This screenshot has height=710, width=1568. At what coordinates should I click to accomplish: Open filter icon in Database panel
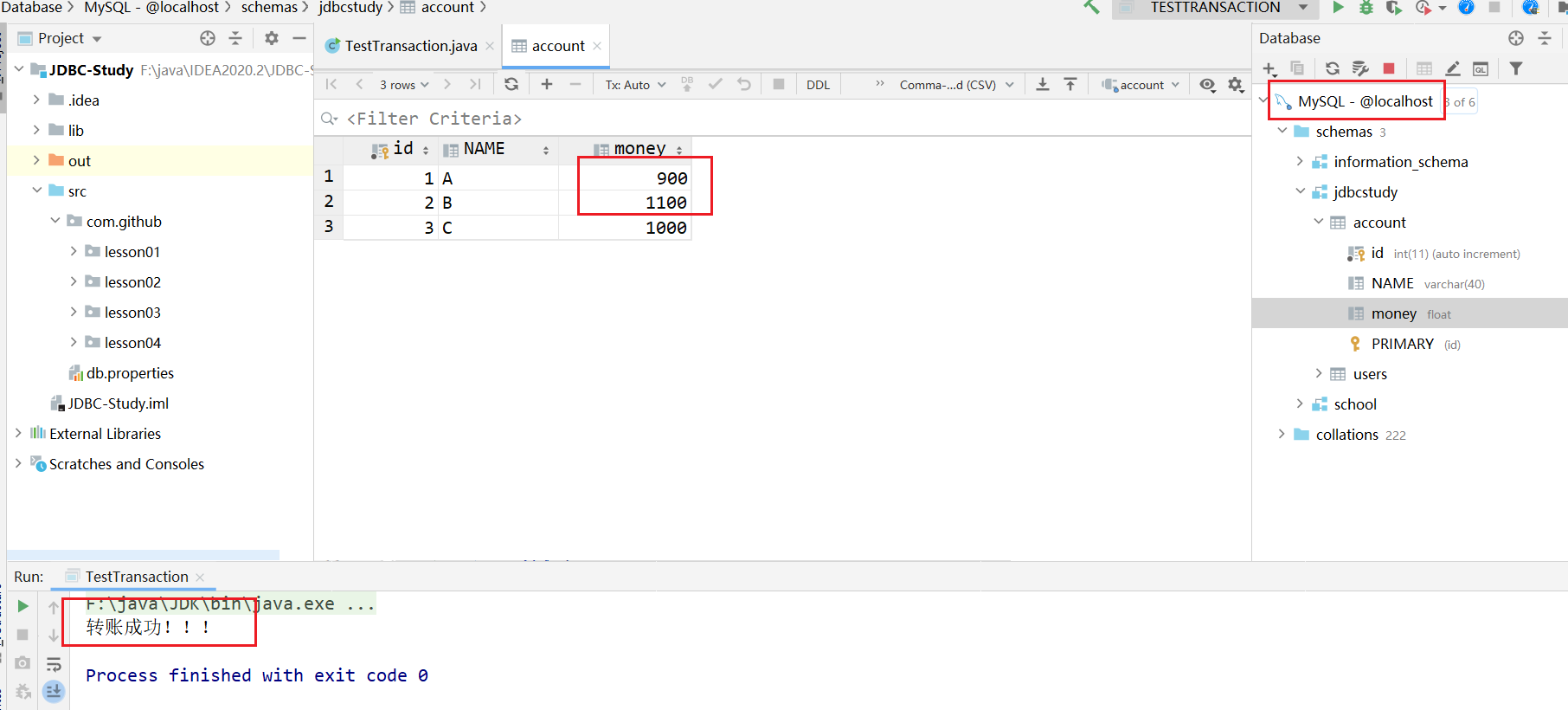pos(1516,68)
